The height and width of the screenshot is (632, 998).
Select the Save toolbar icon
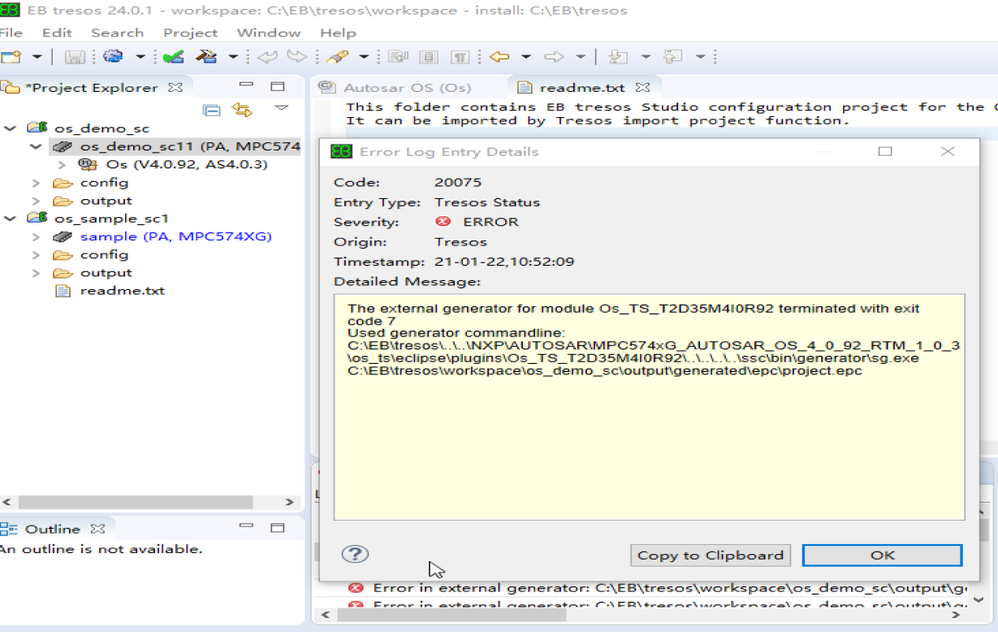coord(75,57)
